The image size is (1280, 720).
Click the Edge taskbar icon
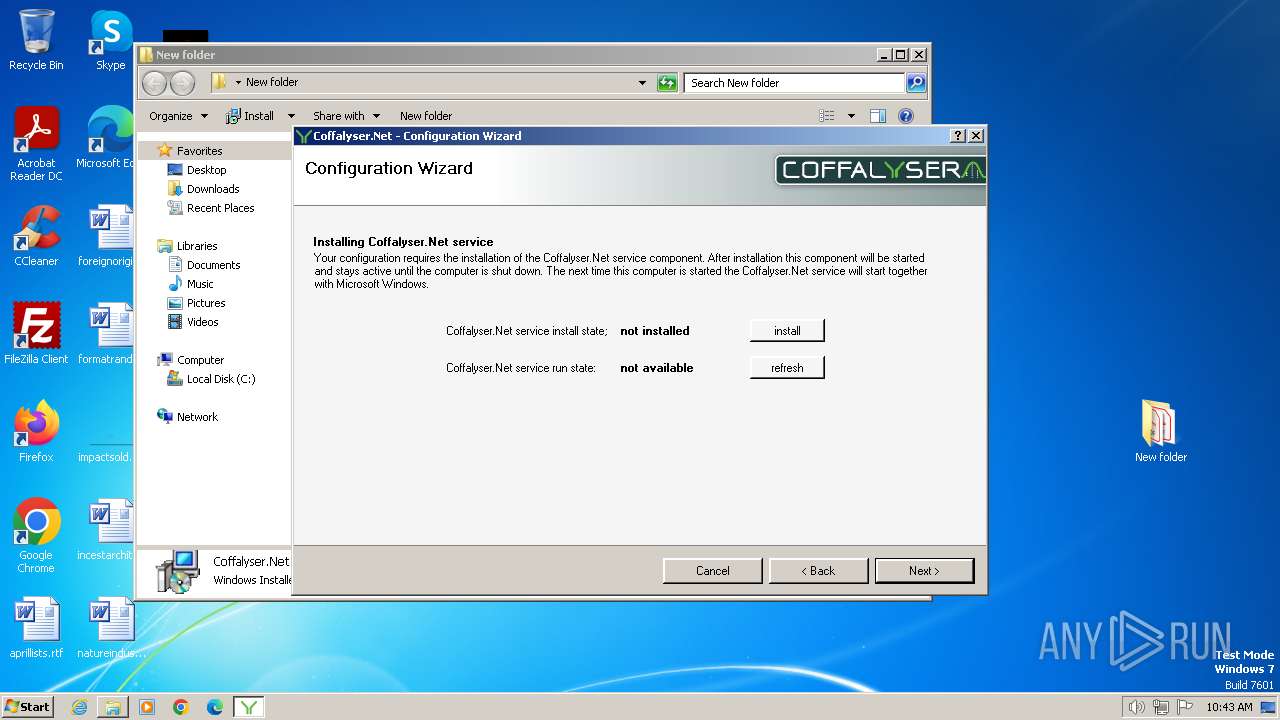215,707
